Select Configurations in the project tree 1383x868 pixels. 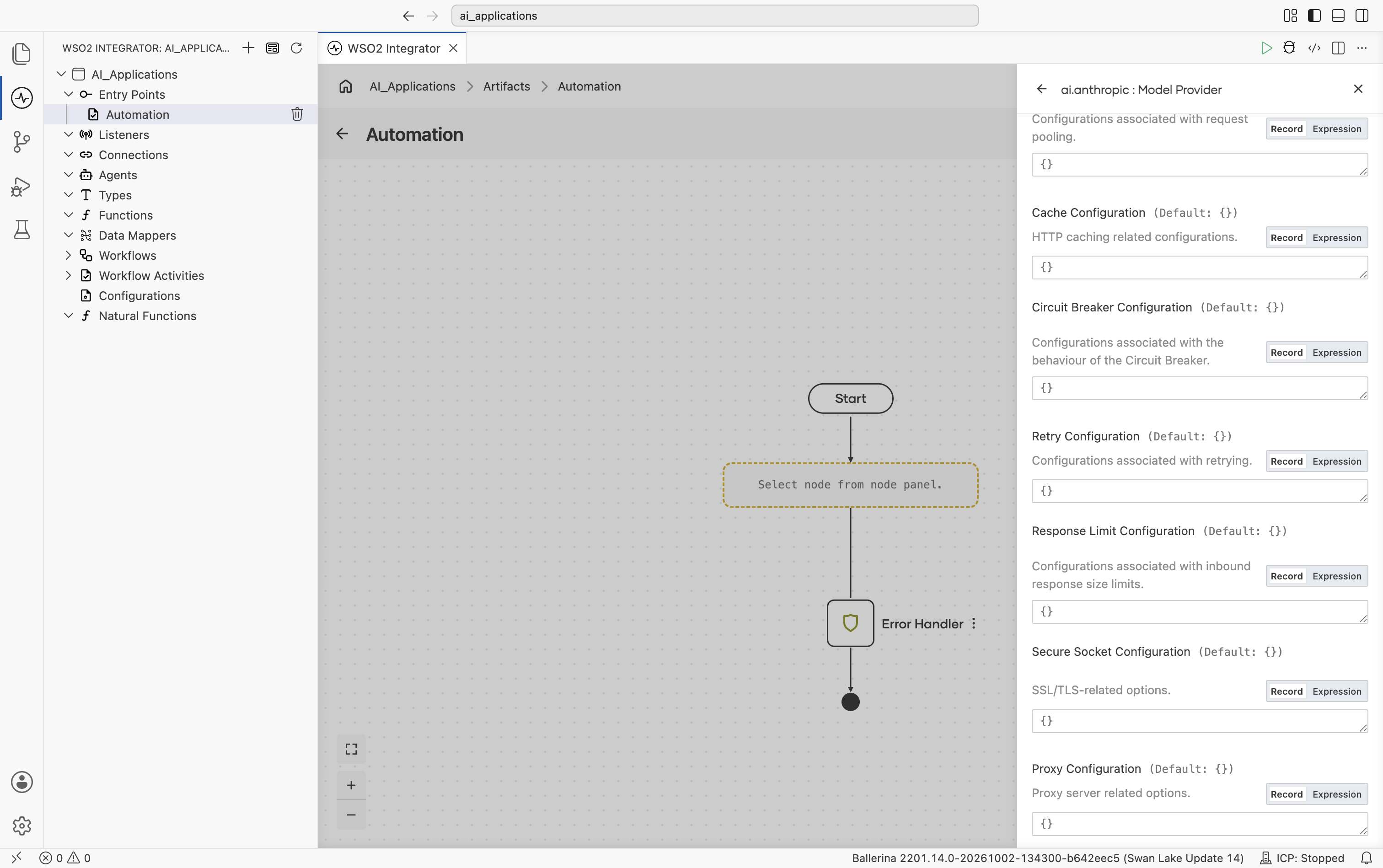point(139,295)
